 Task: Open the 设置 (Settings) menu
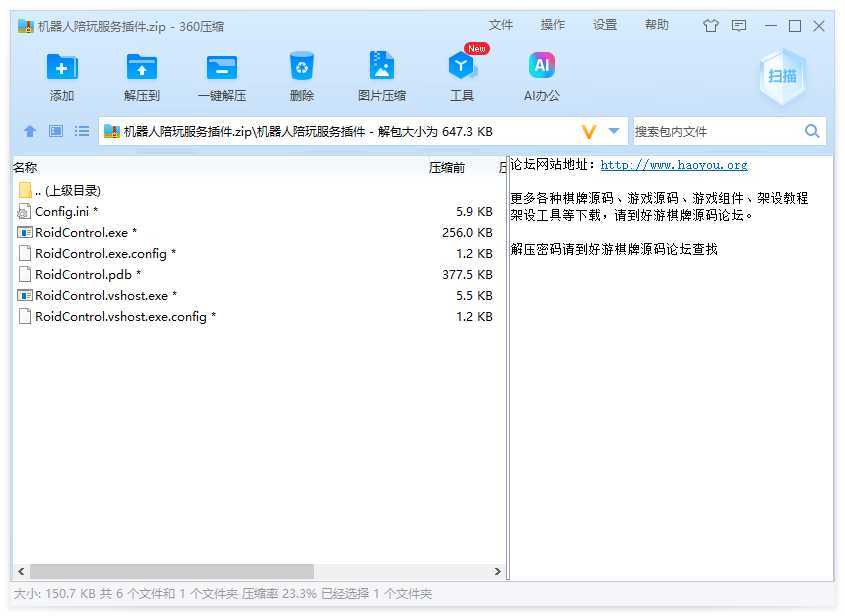pos(605,25)
